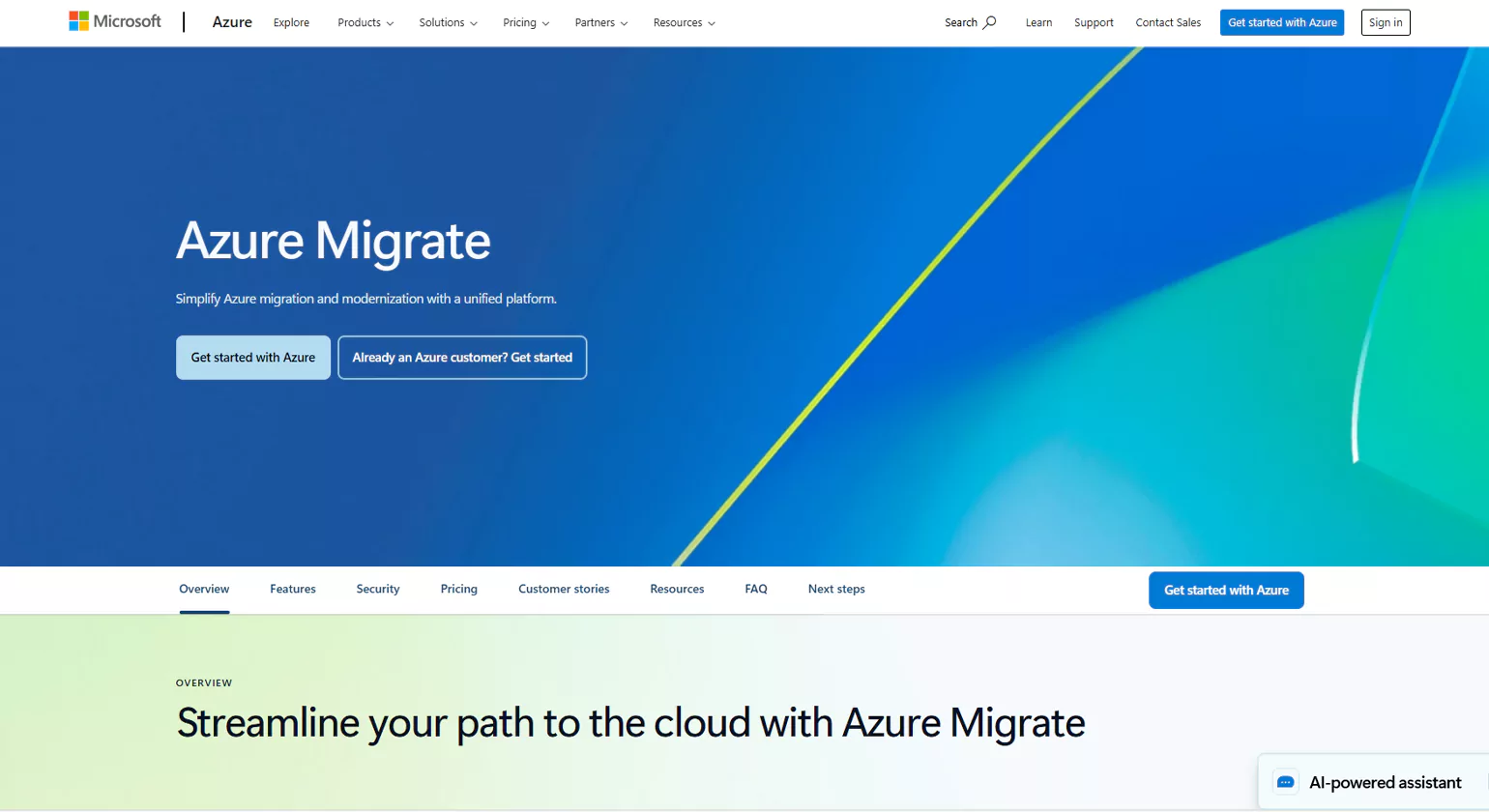Click the Sign in button
Viewport: 1489px width, 812px height.
pyautogui.click(x=1385, y=22)
